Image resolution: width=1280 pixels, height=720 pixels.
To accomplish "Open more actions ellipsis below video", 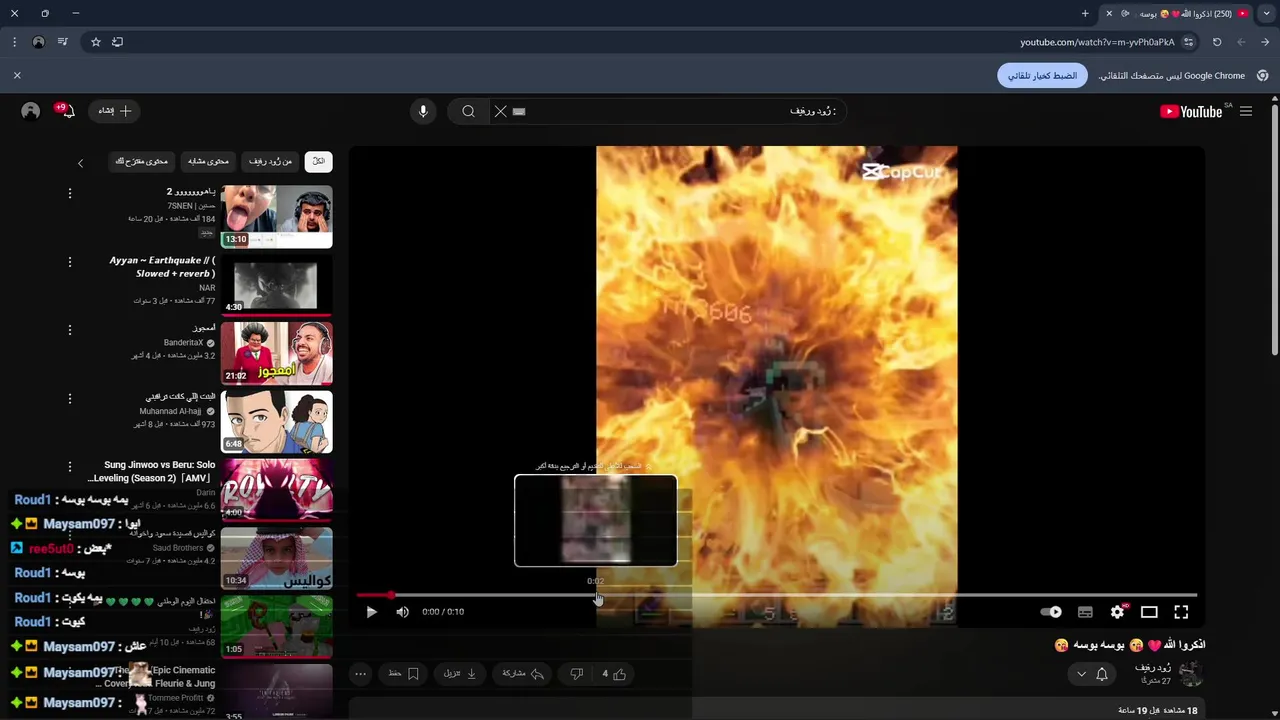I will [360, 674].
